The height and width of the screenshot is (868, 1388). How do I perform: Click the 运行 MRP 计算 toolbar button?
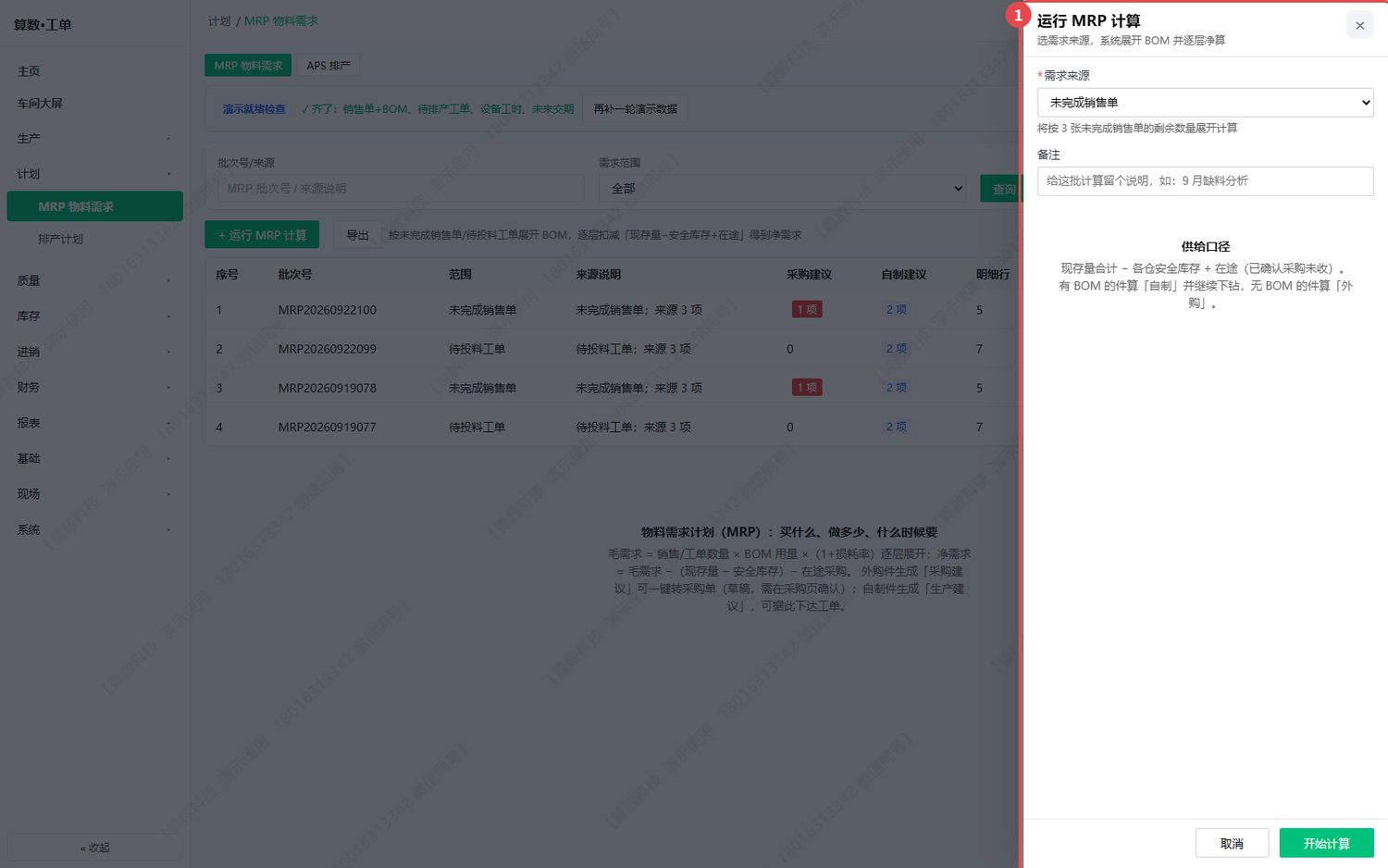(x=262, y=235)
